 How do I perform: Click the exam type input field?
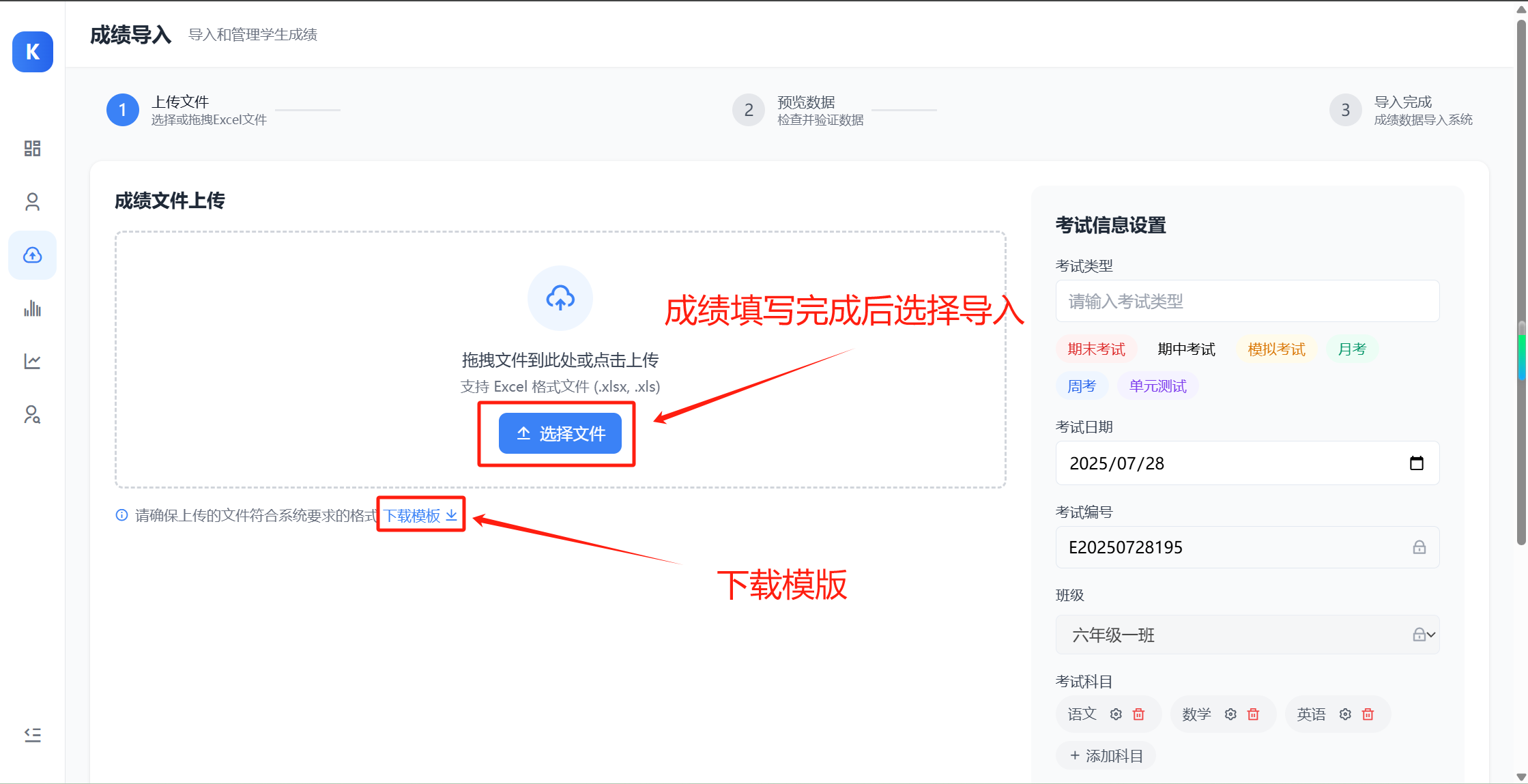click(1247, 301)
